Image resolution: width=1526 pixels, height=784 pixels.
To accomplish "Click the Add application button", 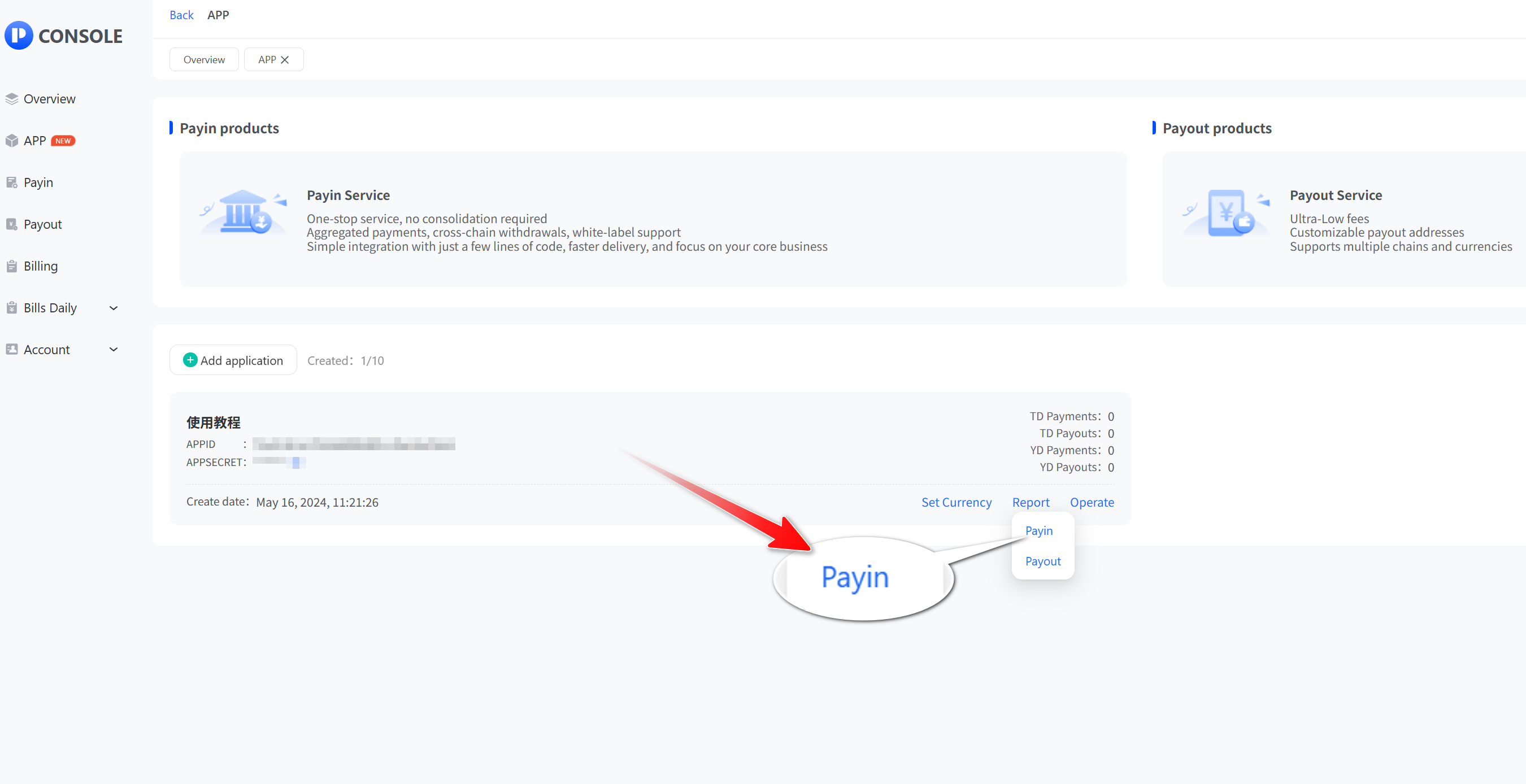I will [x=233, y=360].
